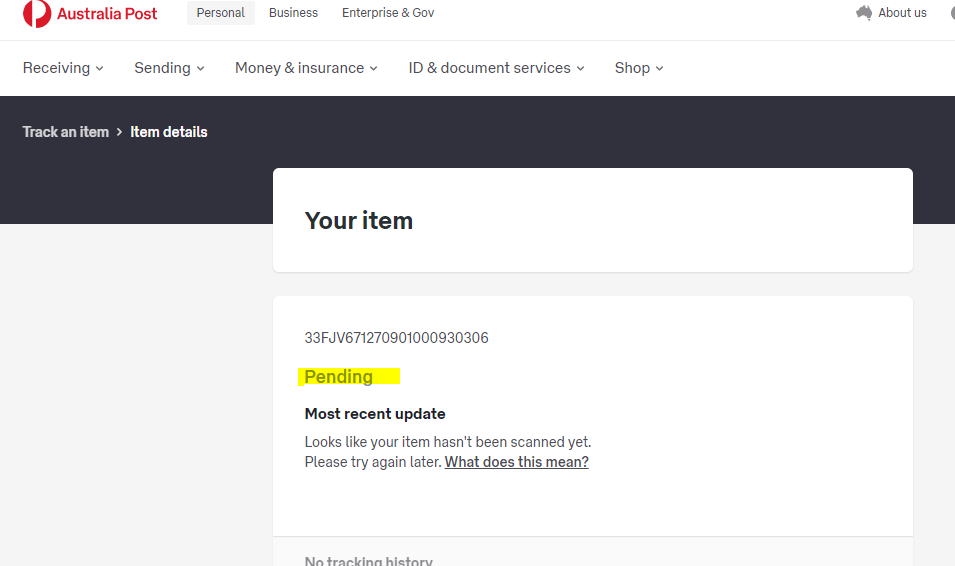Click the Item details breadcrumb
The height and width of the screenshot is (566, 955).
pyautogui.click(x=169, y=132)
